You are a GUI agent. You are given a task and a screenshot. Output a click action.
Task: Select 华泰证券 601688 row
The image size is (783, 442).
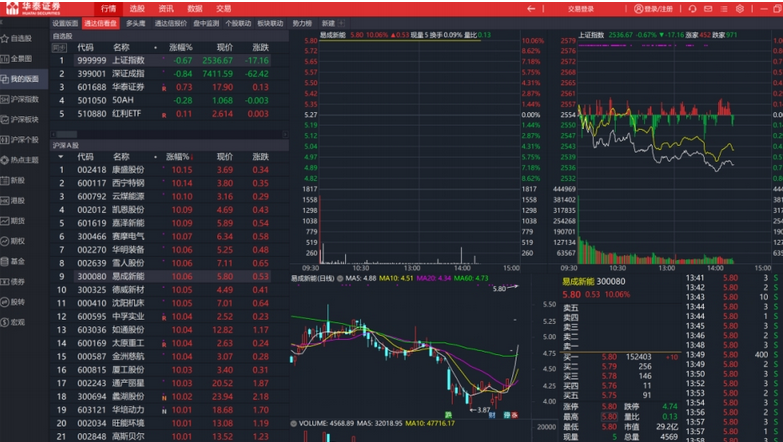click(x=170, y=87)
